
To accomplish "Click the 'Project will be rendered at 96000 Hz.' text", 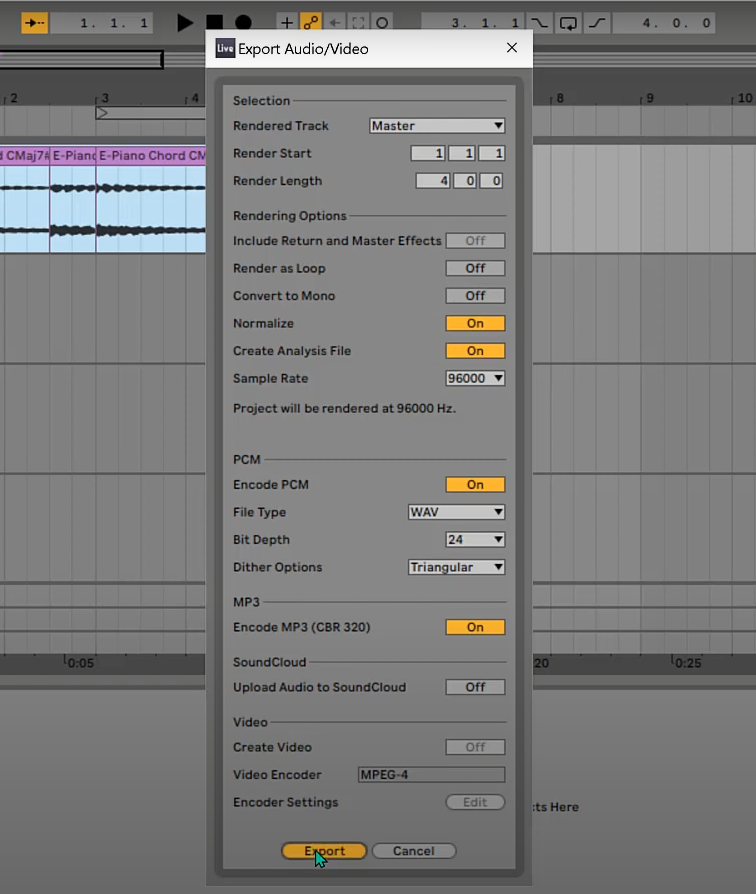I will point(344,408).
